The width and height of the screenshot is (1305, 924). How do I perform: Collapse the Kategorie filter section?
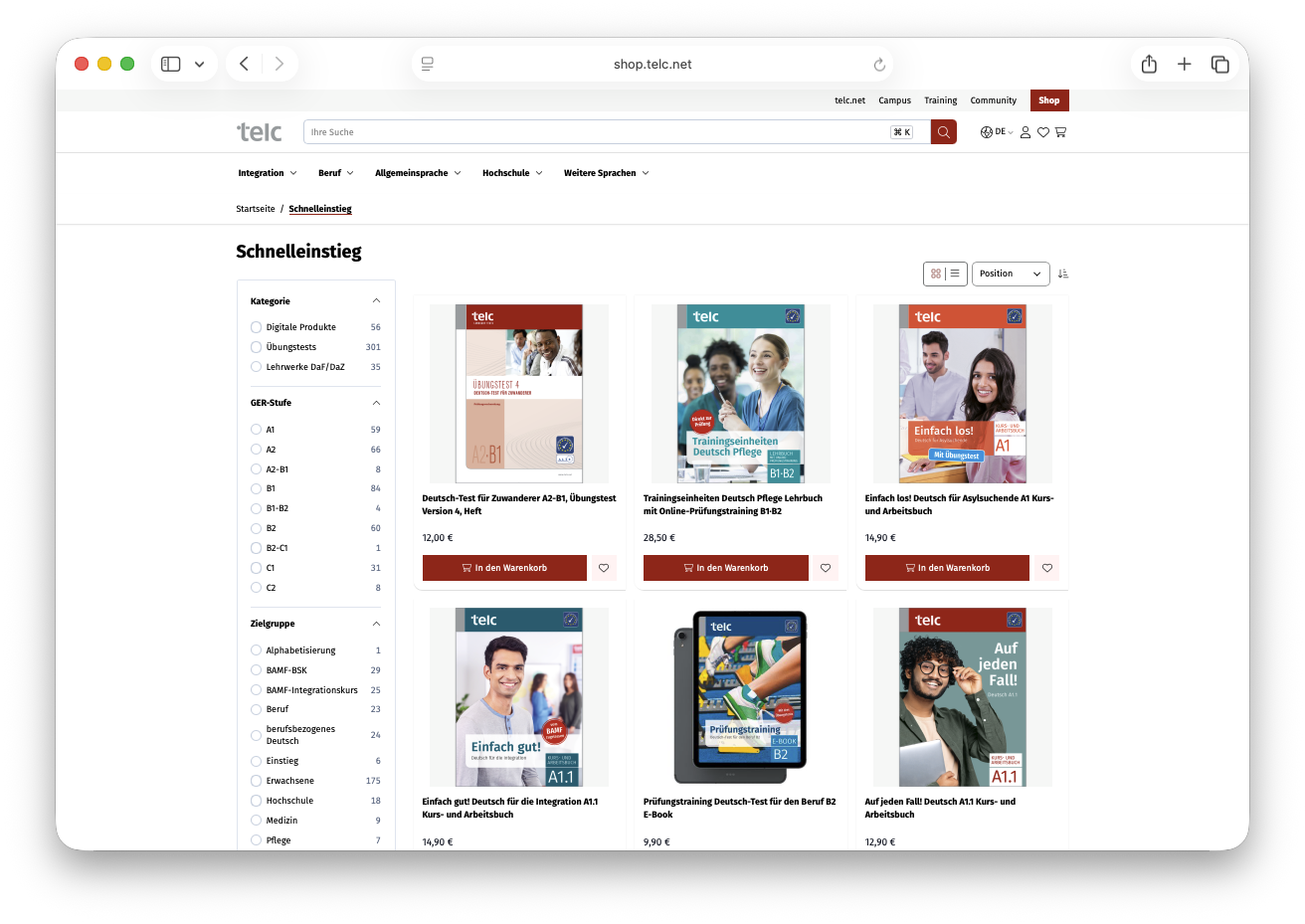tap(376, 301)
